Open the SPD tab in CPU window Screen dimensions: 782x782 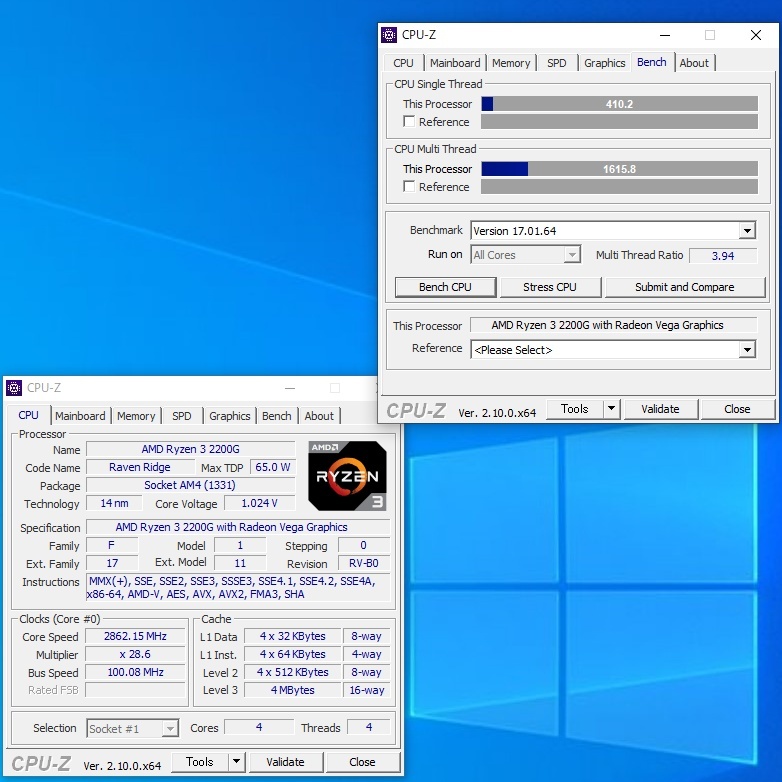[182, 416]
